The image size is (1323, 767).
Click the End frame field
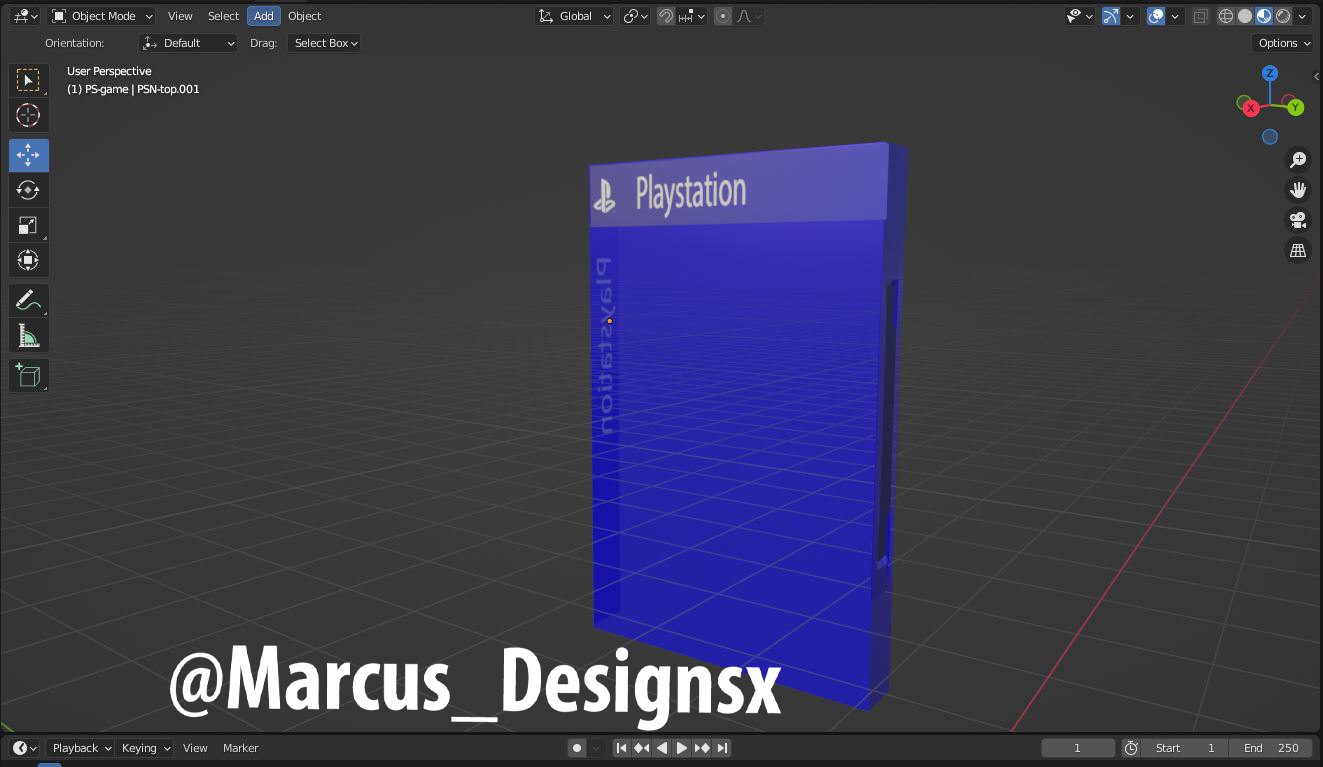[x=1271, y=748]
